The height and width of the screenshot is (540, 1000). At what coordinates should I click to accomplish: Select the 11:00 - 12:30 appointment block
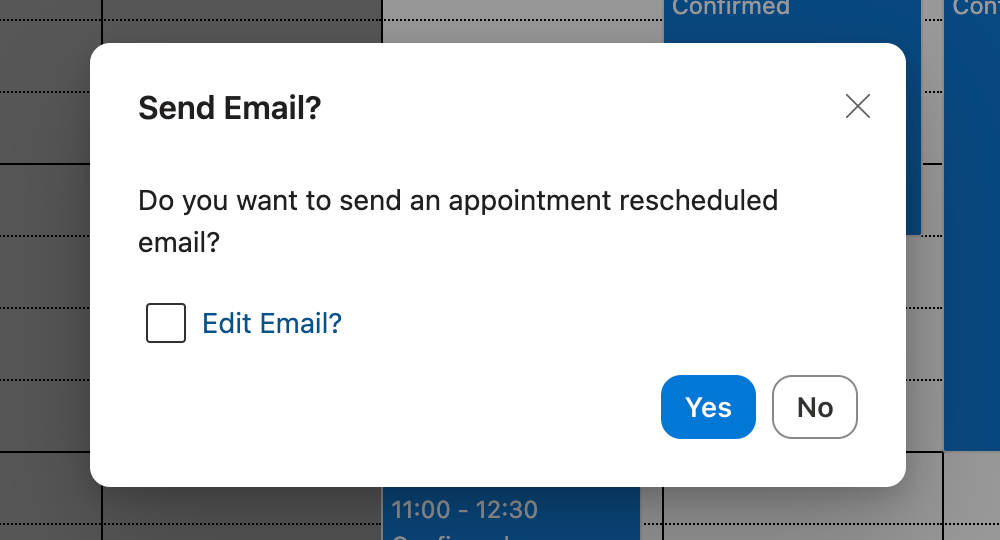pyautogui.click(x=510, y=522)
